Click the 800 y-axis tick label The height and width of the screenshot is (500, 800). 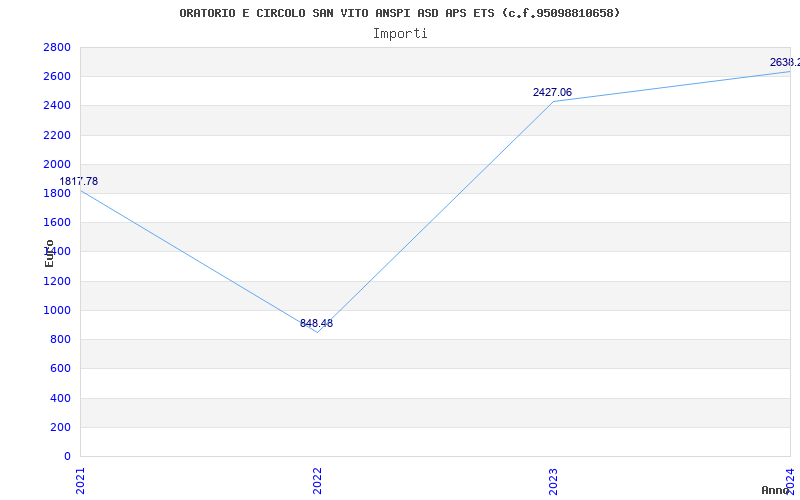[x=60, y=340]
